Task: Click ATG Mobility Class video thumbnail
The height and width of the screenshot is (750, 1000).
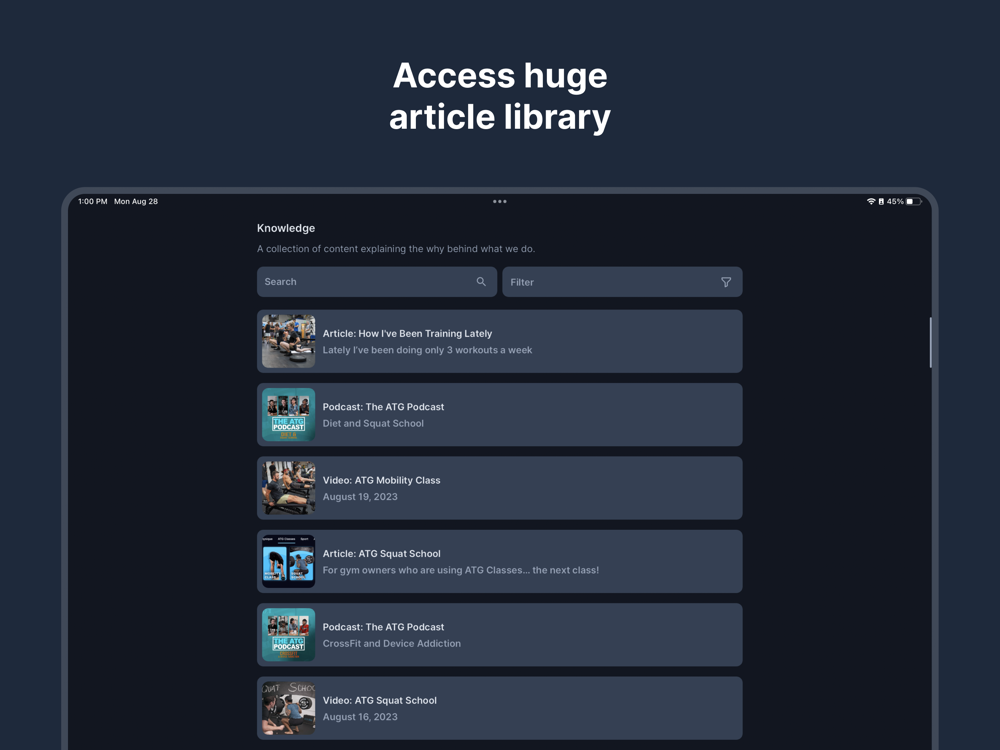Action: point(288,488)
